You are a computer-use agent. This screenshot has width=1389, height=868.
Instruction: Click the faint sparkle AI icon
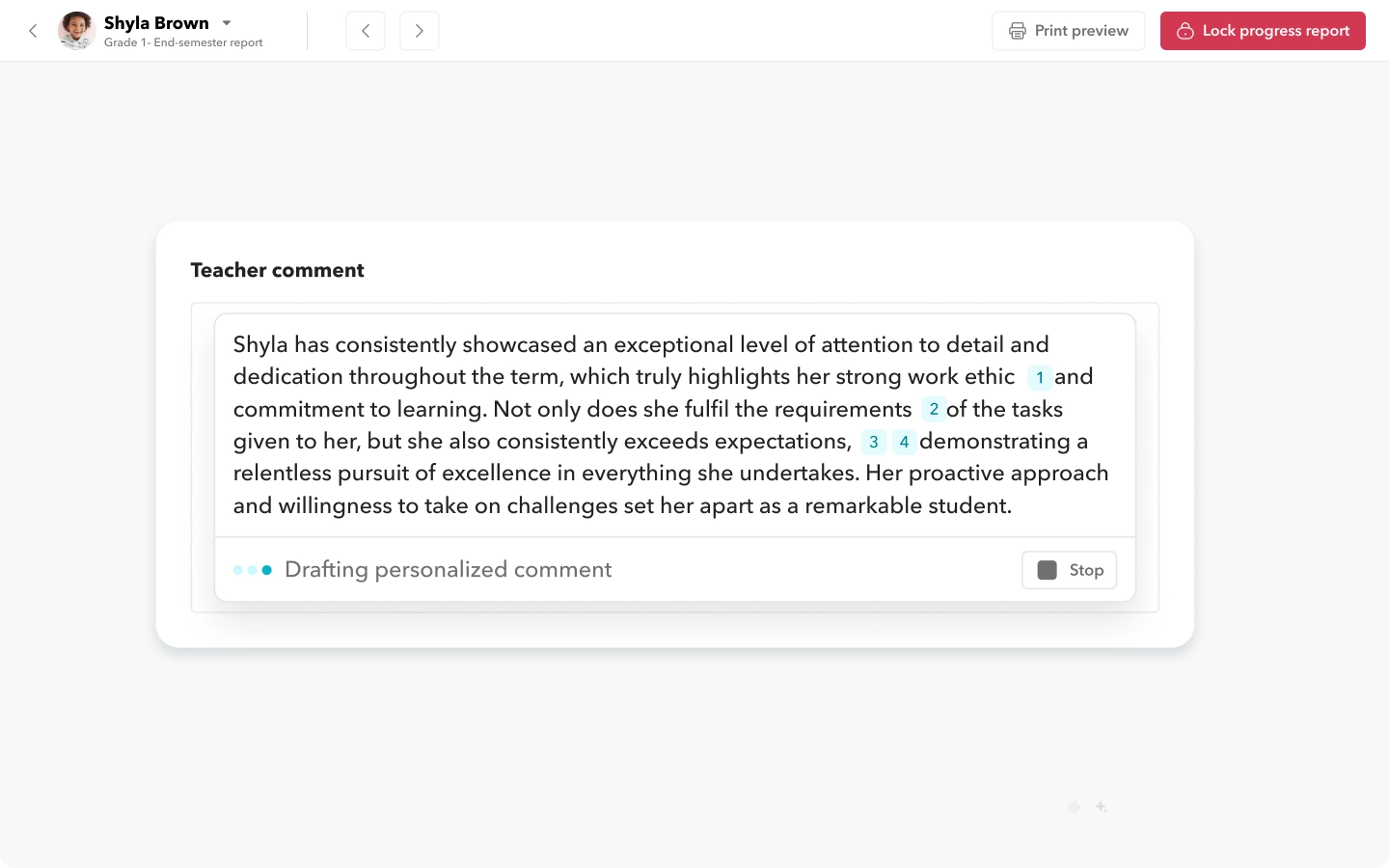point(1101,807)
